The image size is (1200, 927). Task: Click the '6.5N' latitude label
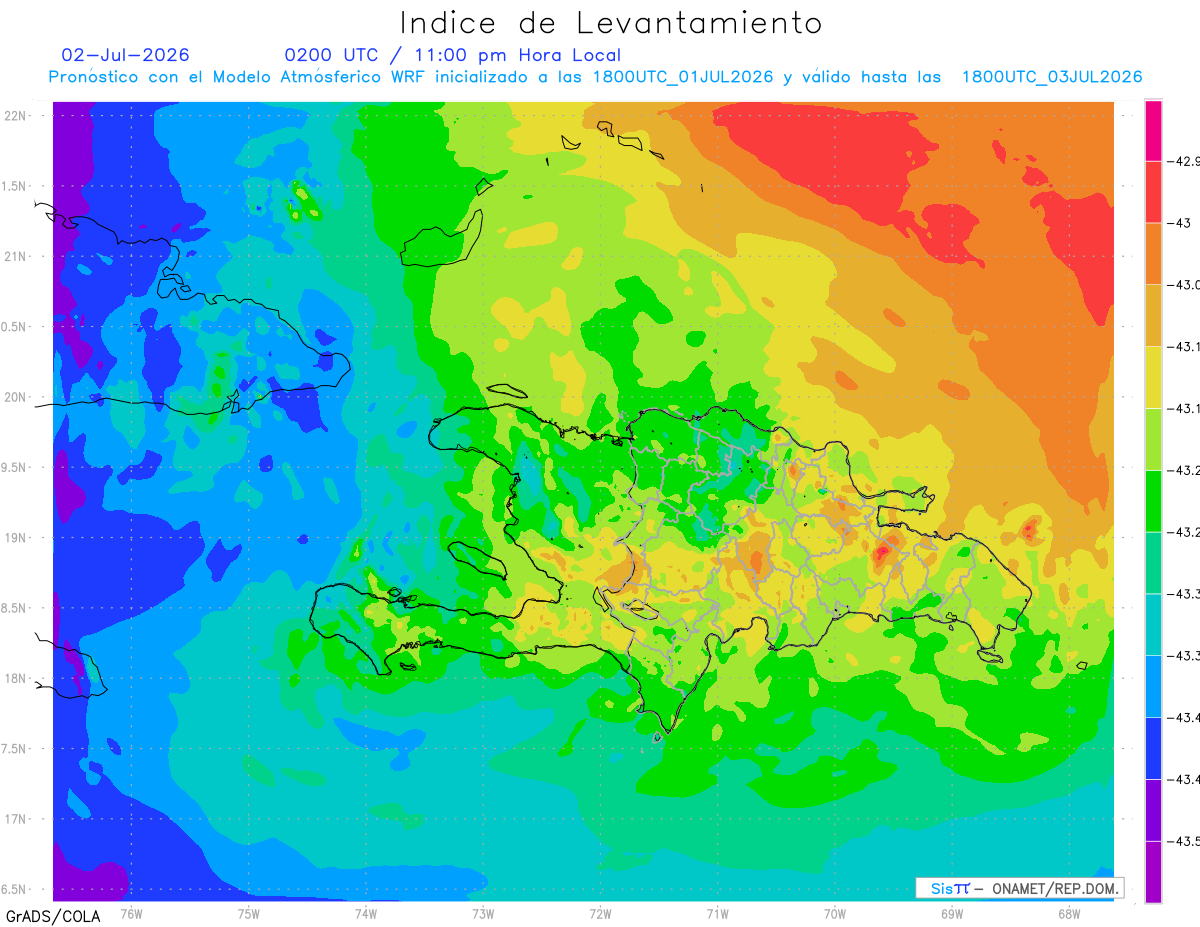[x=13, y=889]
